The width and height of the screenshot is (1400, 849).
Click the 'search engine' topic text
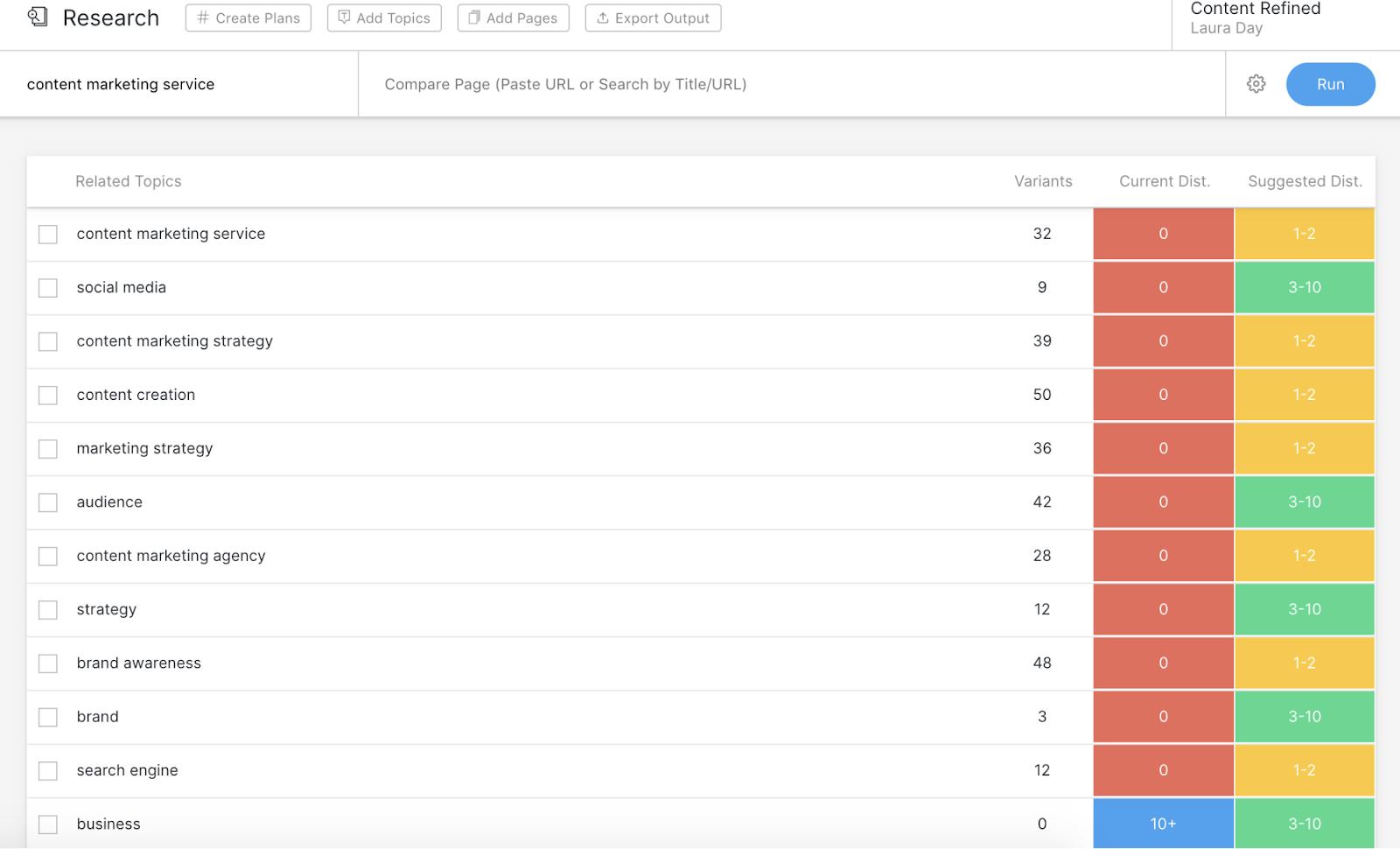[x=128, y=770]
